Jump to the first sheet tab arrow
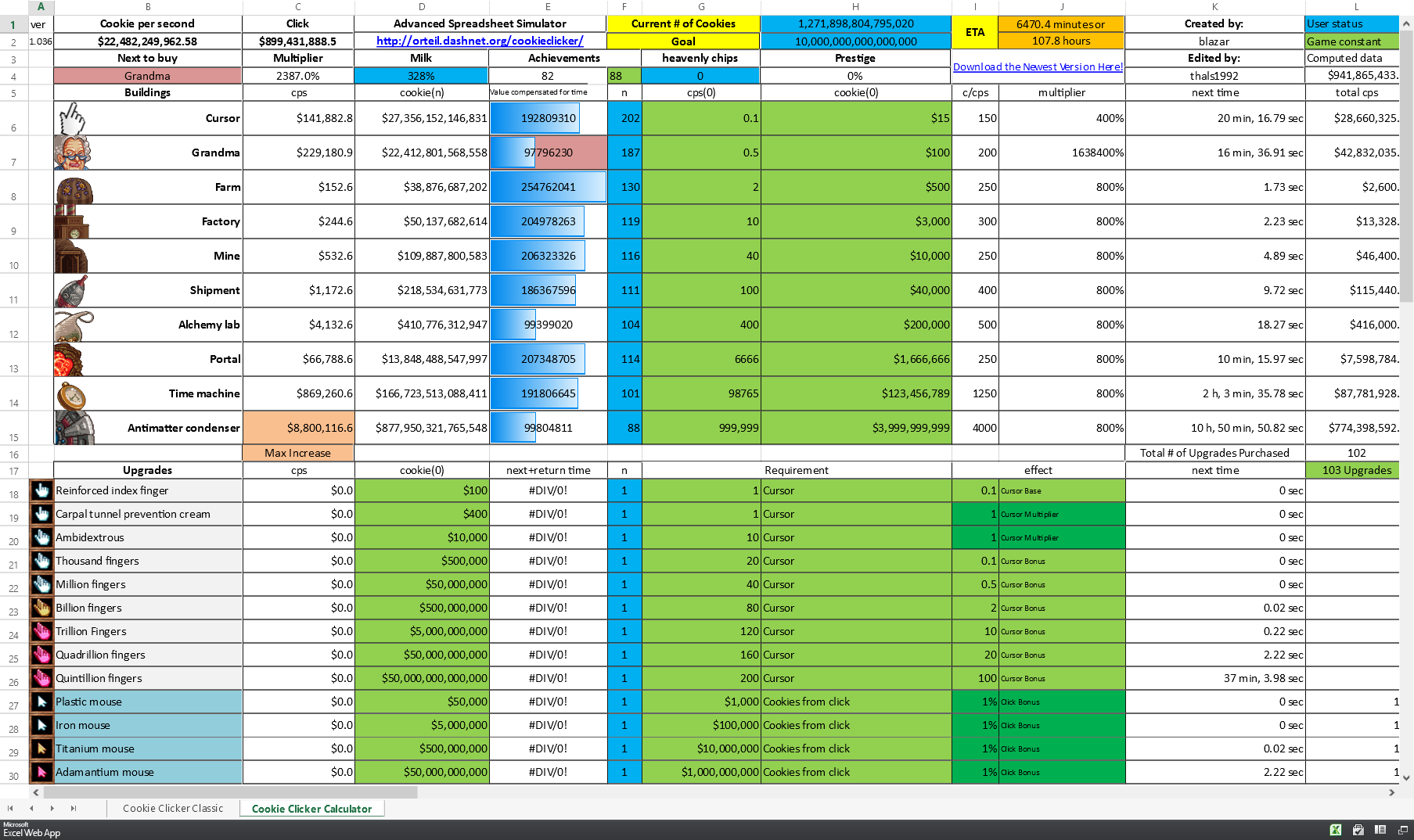 [x=10, y=808]
